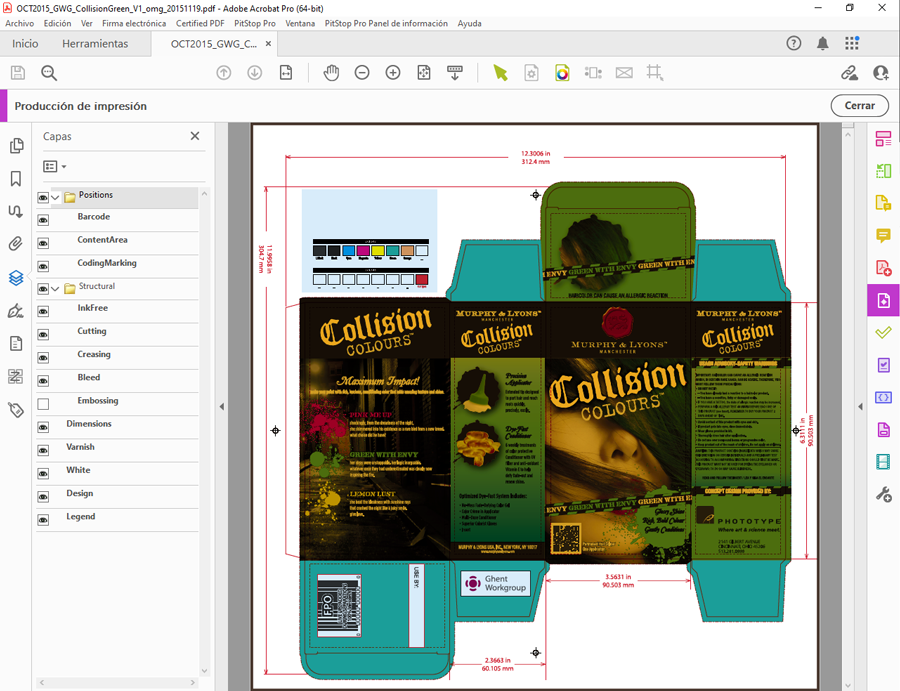This screenshot has width=900, height=691.
Task: Click the layers panel vertical scrollbar
Action: click(204, 432)
